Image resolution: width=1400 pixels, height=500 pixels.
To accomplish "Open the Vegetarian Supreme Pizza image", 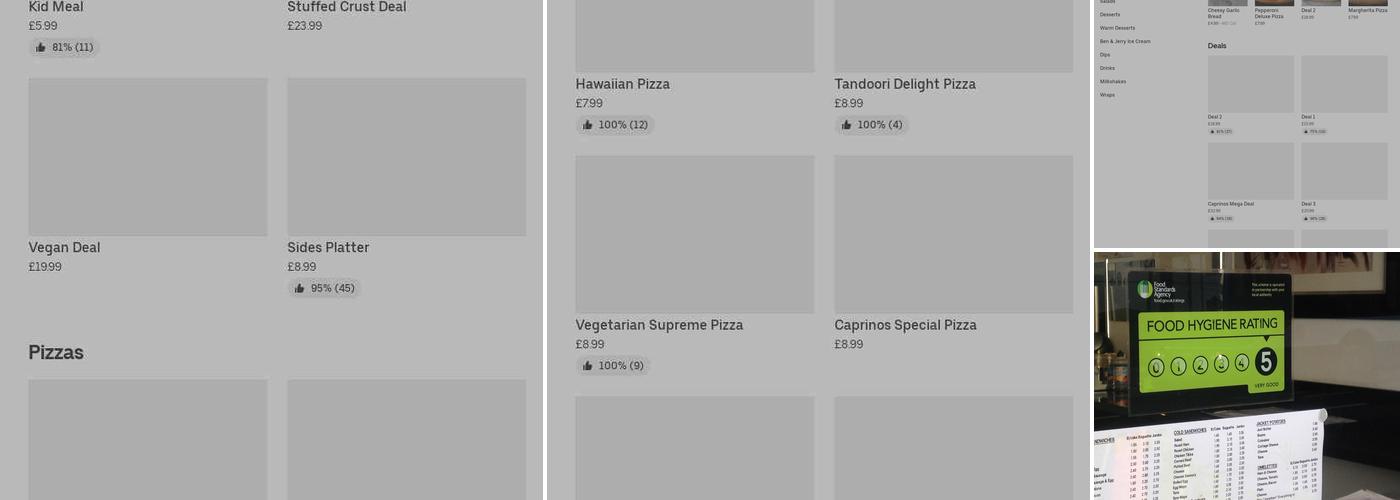I will pyautogui.click(x=694, y=234).
